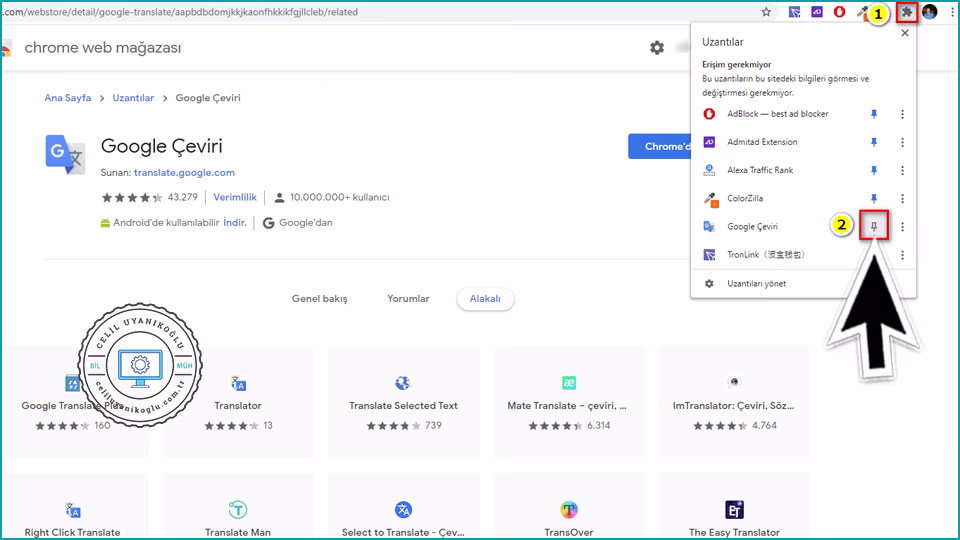Open the Right Click Translate card

(x=73, y=506)
